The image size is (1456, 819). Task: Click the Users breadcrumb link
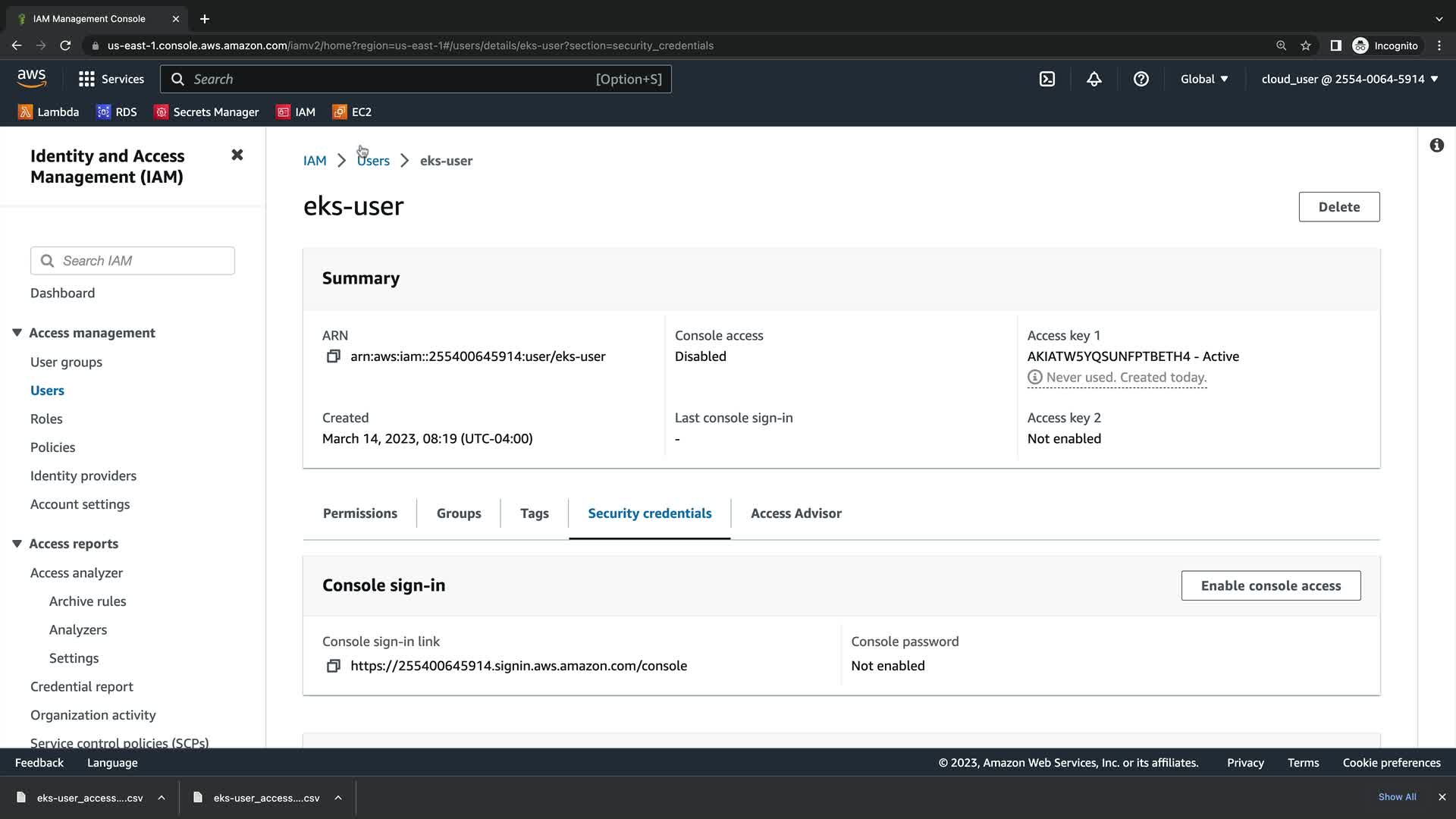click(x=373, y=161)
